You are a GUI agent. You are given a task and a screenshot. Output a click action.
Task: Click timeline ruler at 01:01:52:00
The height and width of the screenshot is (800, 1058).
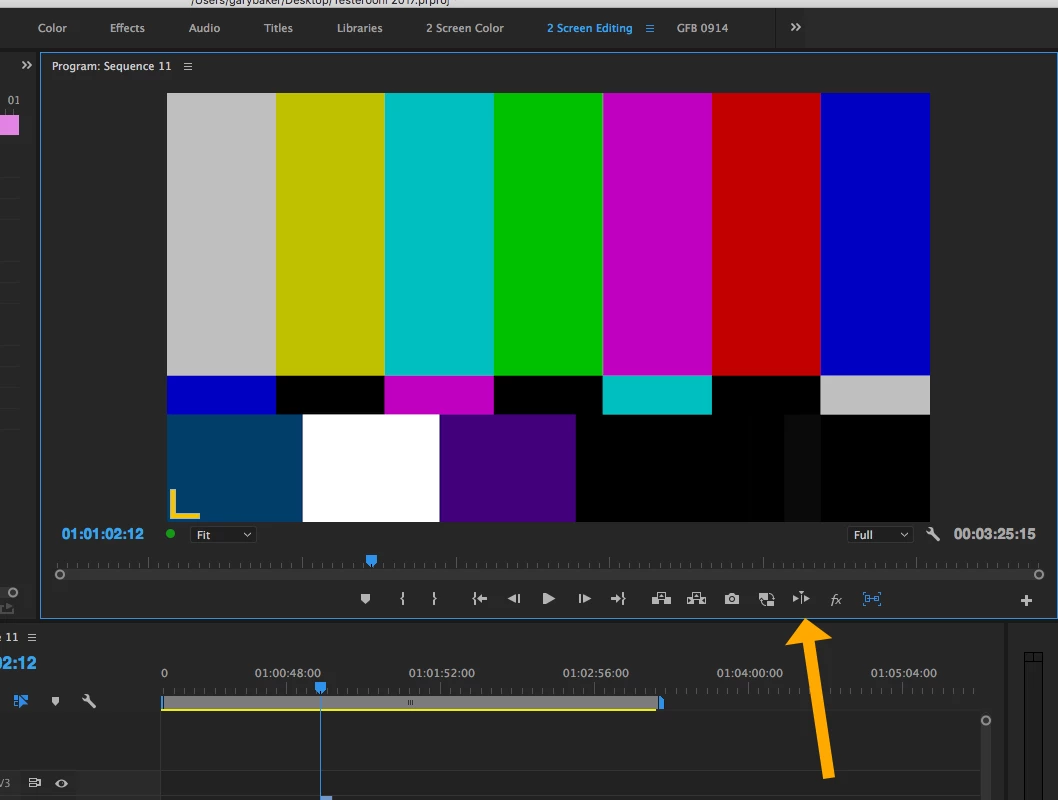pyautogui.click(x=441, y=673)
